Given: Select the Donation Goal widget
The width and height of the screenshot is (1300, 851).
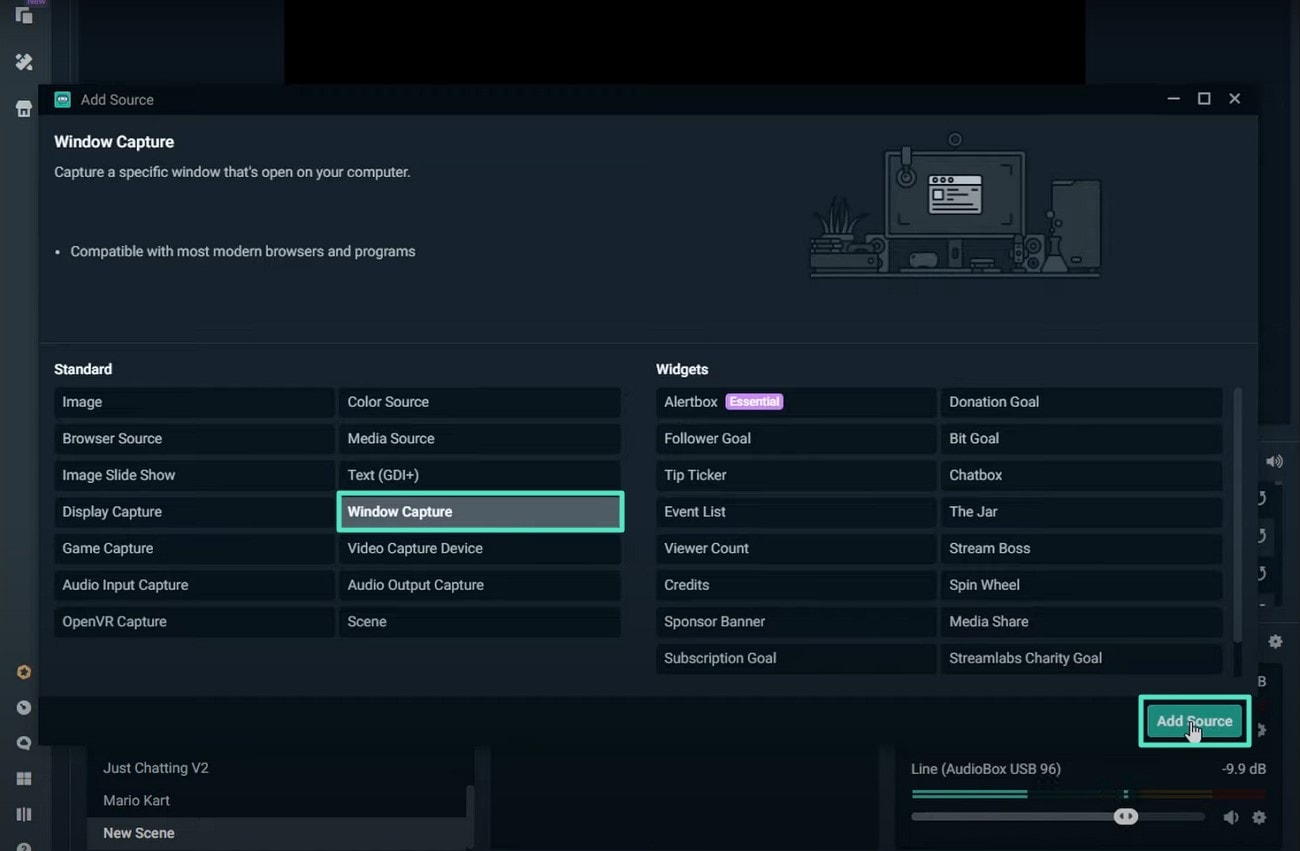Looking at the screenshot, I should point(1081,402).
